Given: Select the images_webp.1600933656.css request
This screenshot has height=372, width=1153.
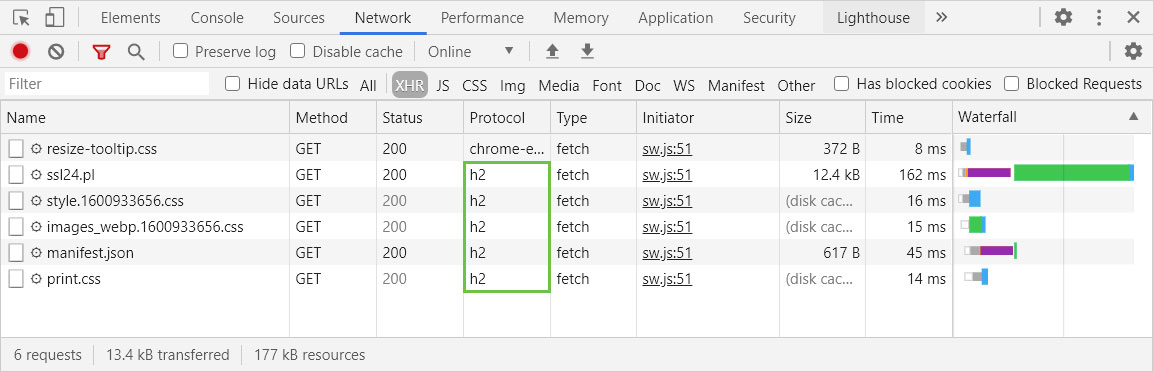Looking at the screenshot, I should click(x=145, y=227).
